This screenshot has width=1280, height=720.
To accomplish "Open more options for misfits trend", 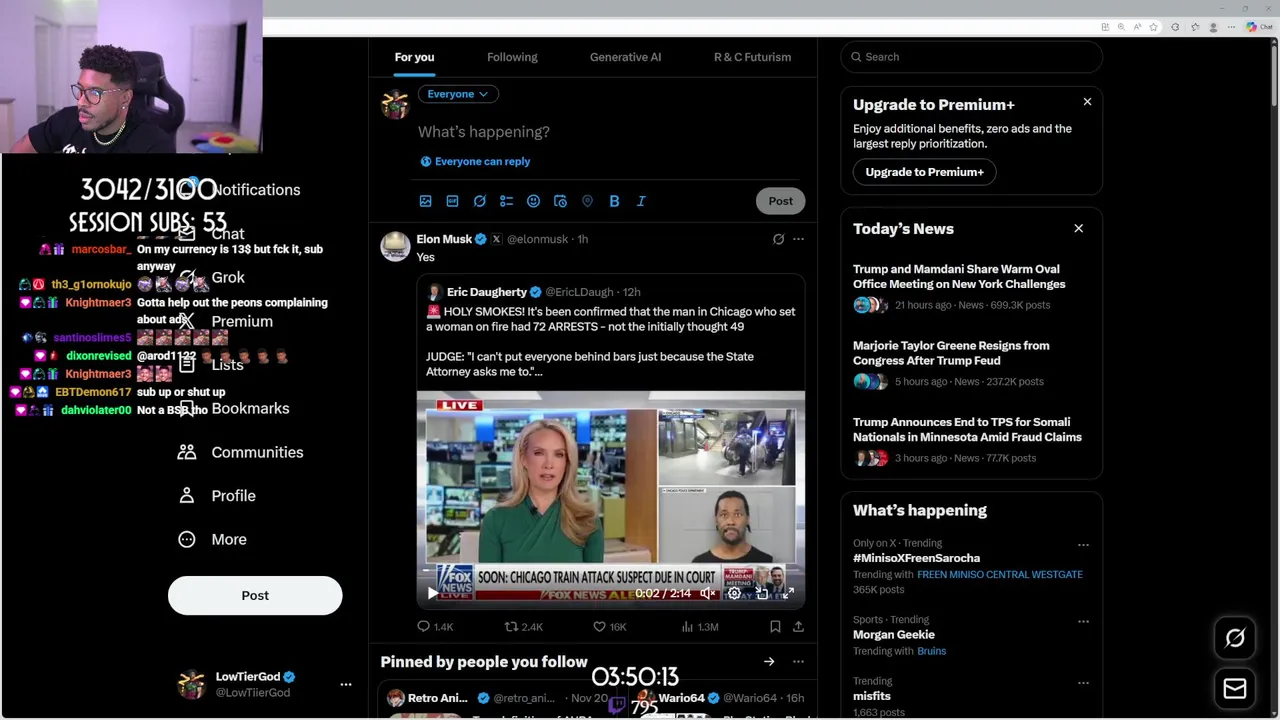I will point(1083,683).
